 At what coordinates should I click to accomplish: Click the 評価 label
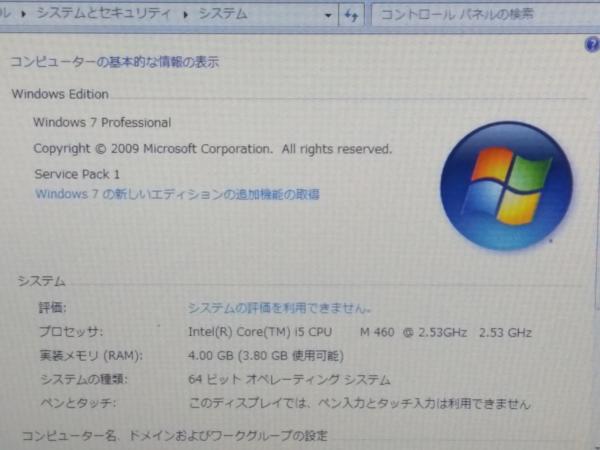click(52, 308)
